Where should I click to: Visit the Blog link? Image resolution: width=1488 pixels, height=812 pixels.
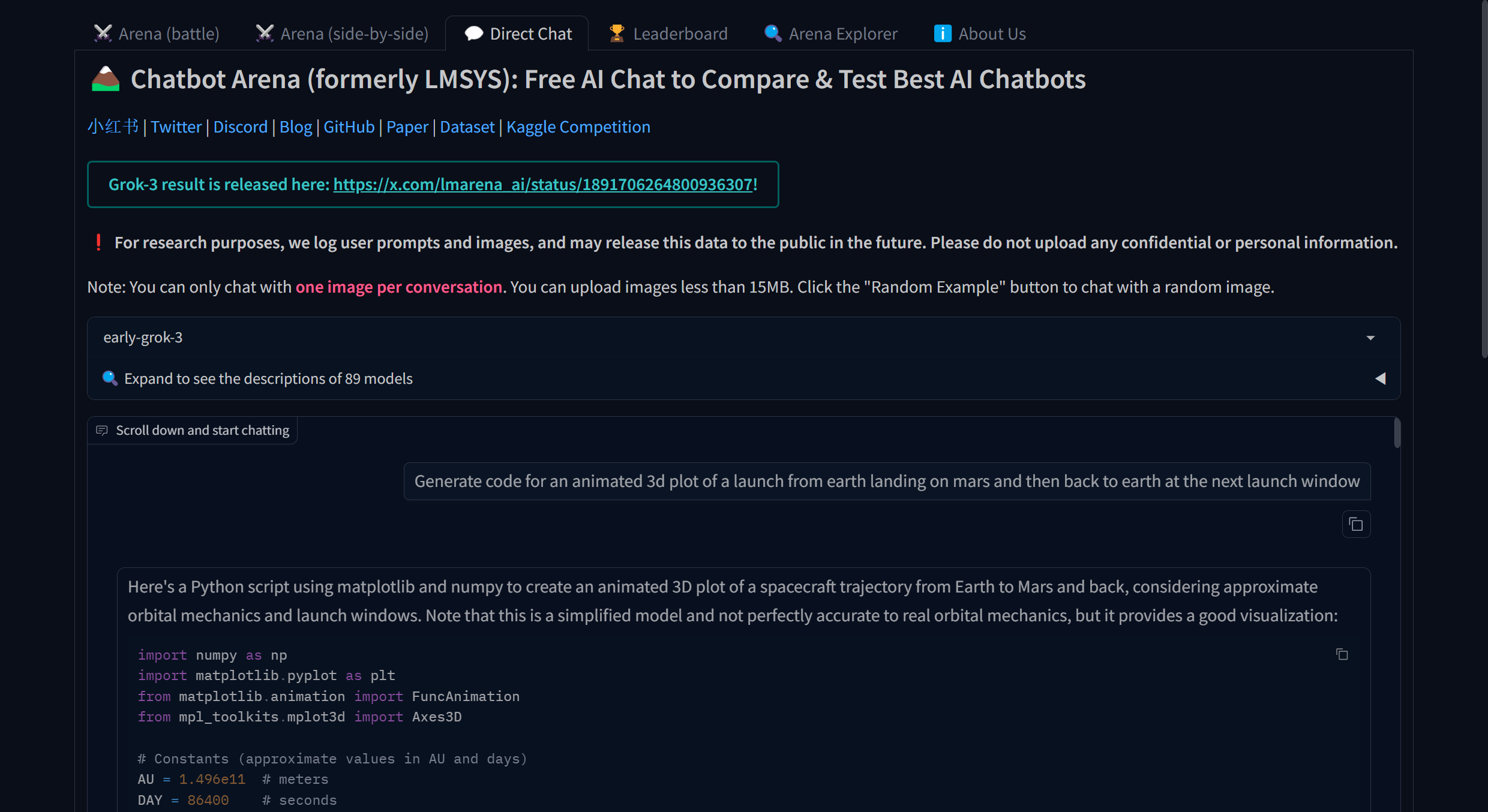click(x=295, y=127)
